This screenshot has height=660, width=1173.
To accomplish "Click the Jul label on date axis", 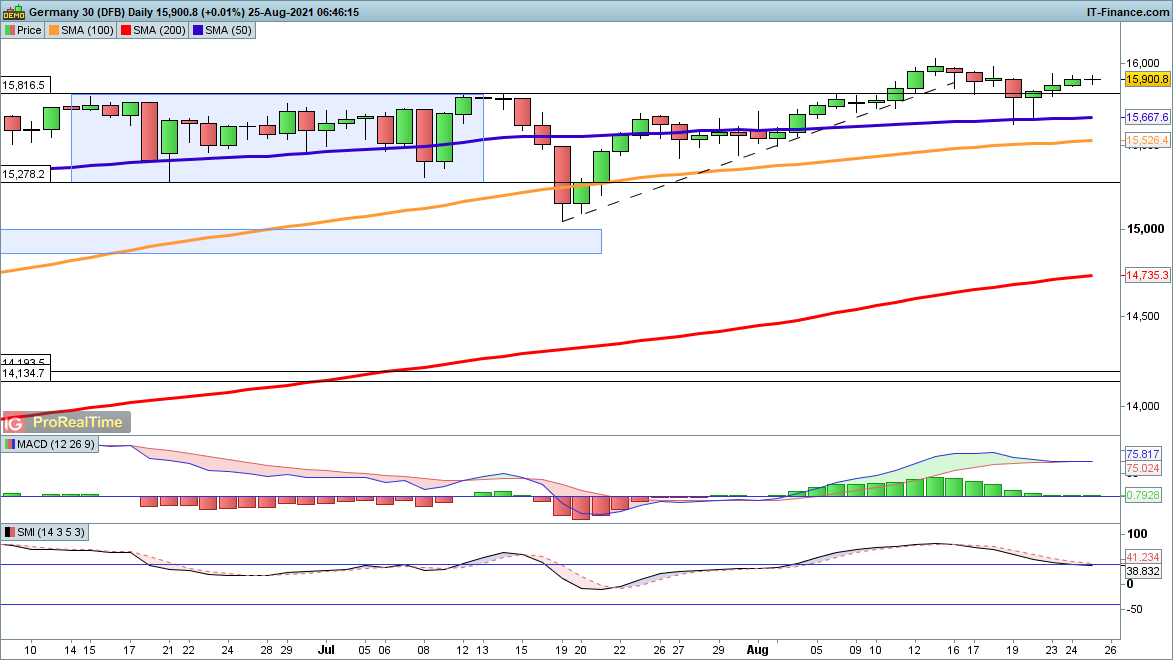I will click(x=327, y=650).
